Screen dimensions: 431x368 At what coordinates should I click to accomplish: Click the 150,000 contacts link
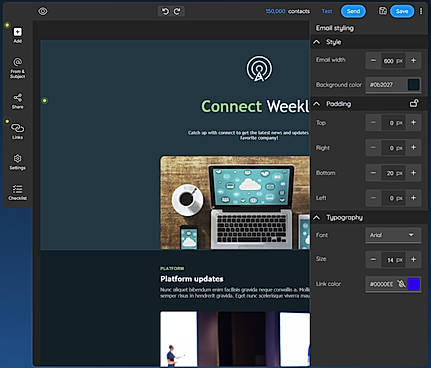[x=288, y=11]
